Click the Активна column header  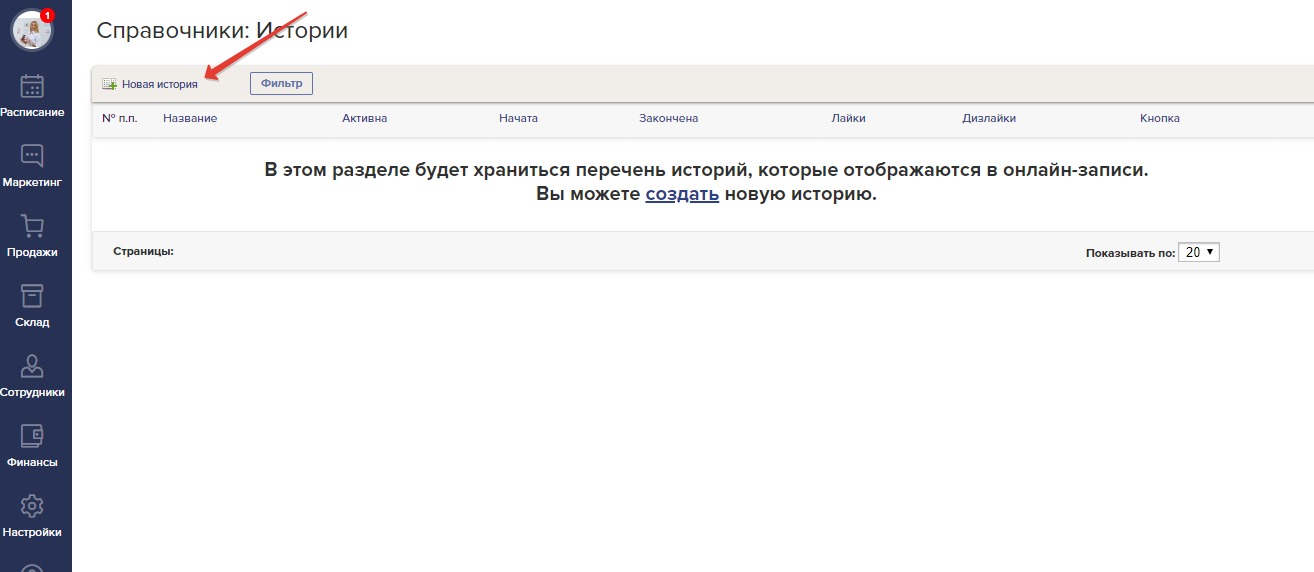[x=364, y=118]
